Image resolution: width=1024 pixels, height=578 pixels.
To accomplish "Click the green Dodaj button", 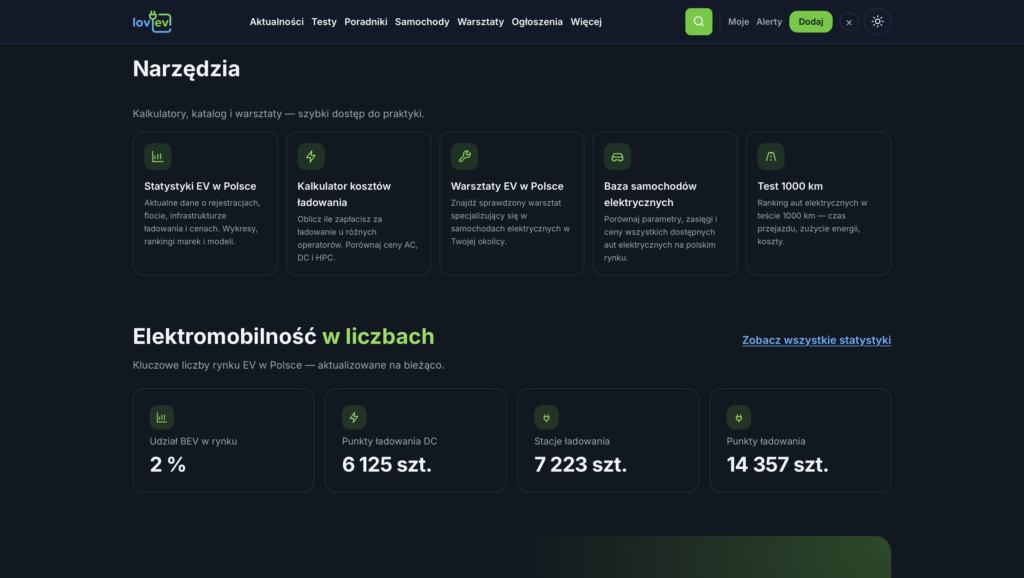I will click(810, 22).
